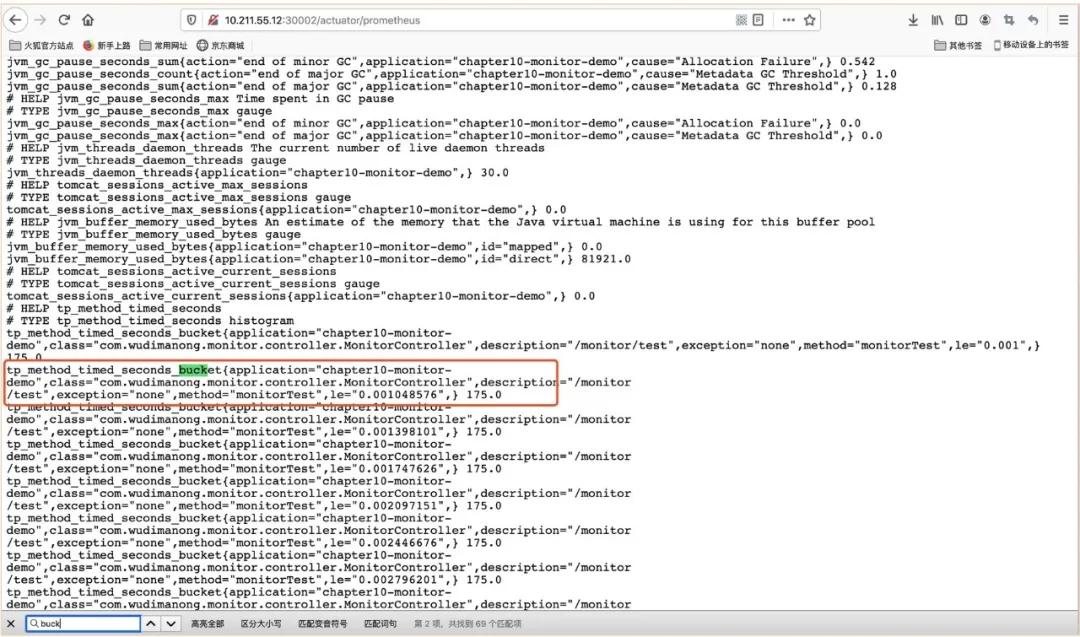Viewport: 1080px width, 637px height.
Task: Open the 火狐官方站点 bookmark folder
Action: tap(41, 45)
